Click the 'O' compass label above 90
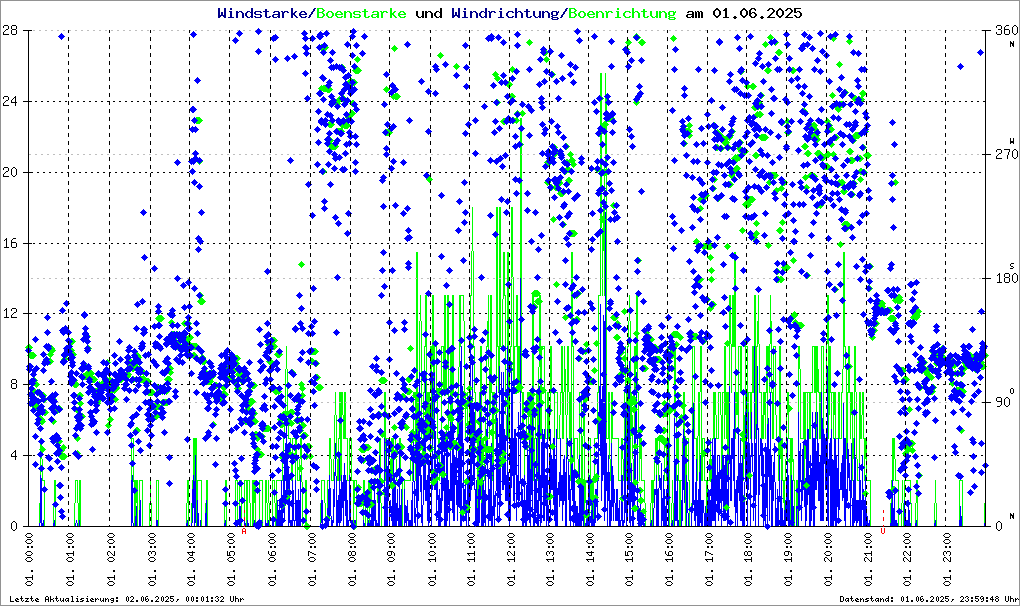Viewport: 1020px width, 606px height. 1012,391
